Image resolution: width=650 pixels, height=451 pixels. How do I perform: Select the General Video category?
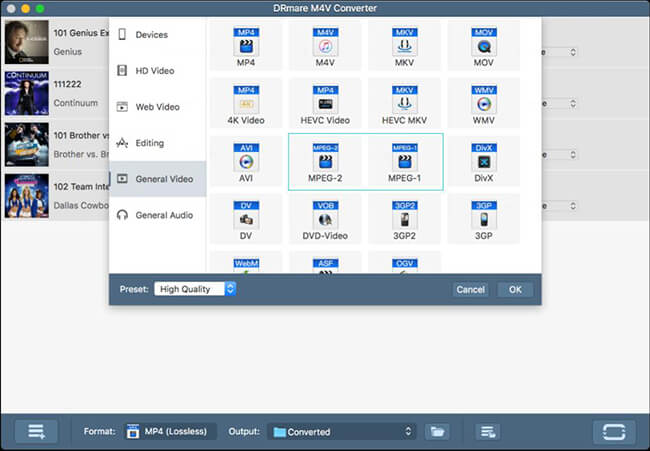pyautogui.click(x=158, y=179)
